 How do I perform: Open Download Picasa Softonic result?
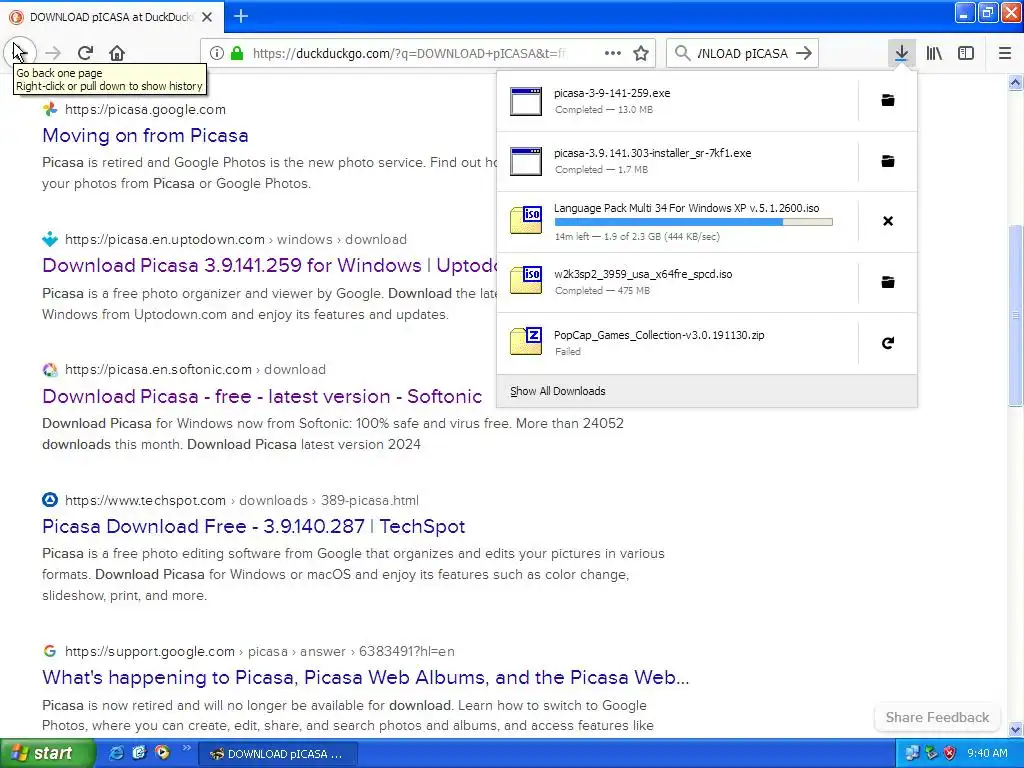coord(262,396)
